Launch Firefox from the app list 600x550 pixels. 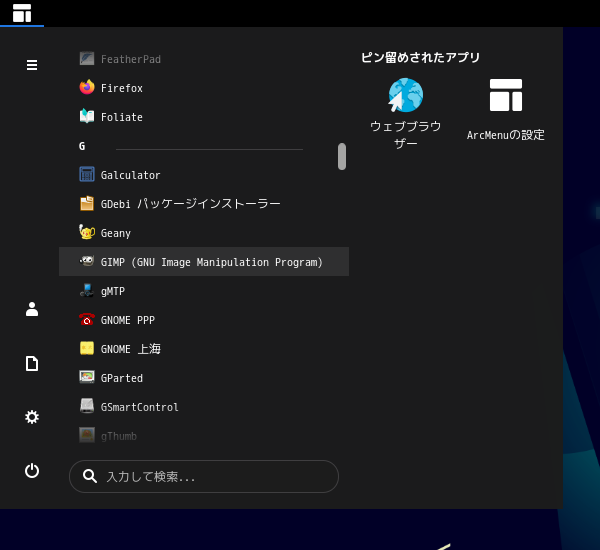coord(204,88)
